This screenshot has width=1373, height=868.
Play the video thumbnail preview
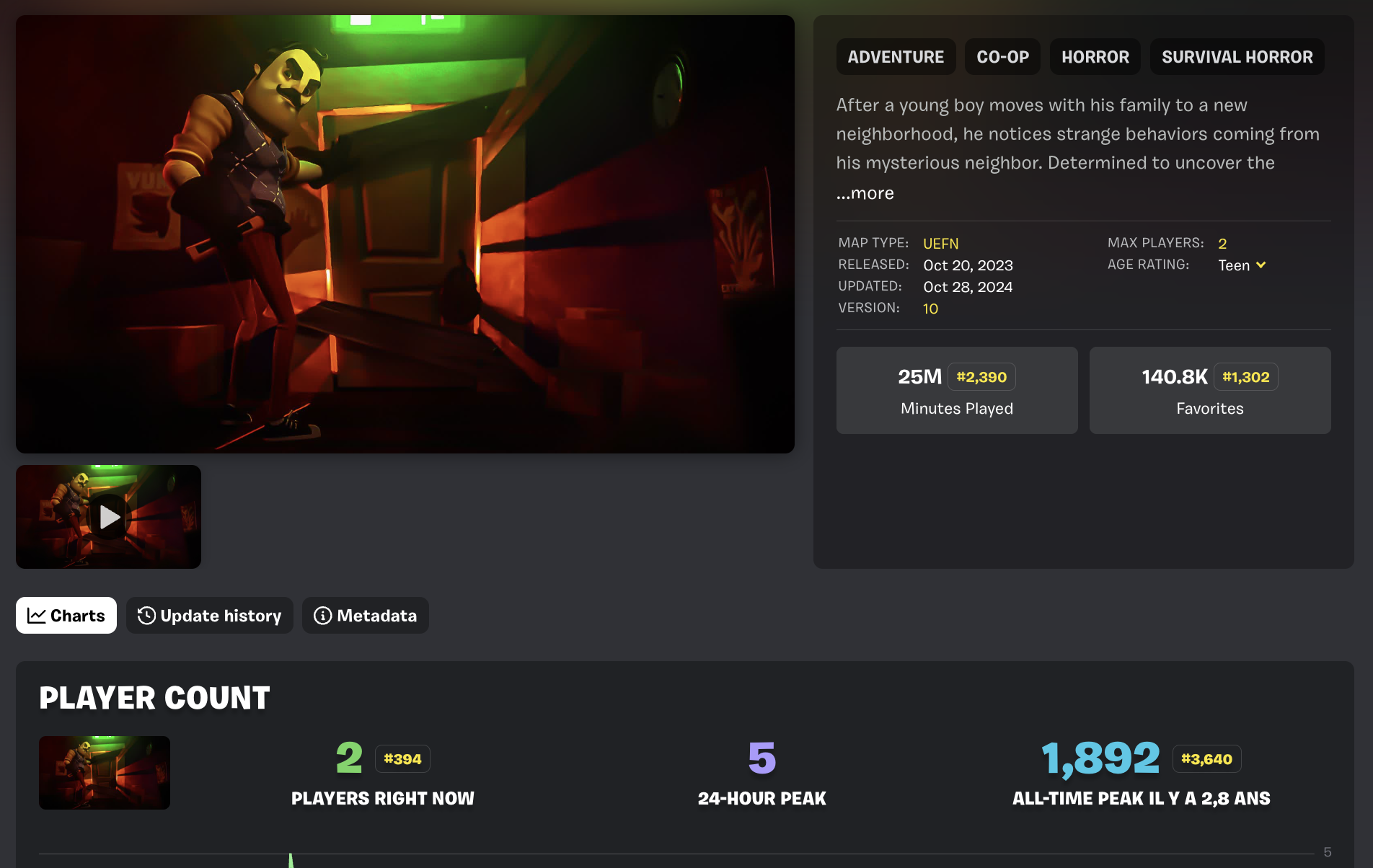(108, 517)
